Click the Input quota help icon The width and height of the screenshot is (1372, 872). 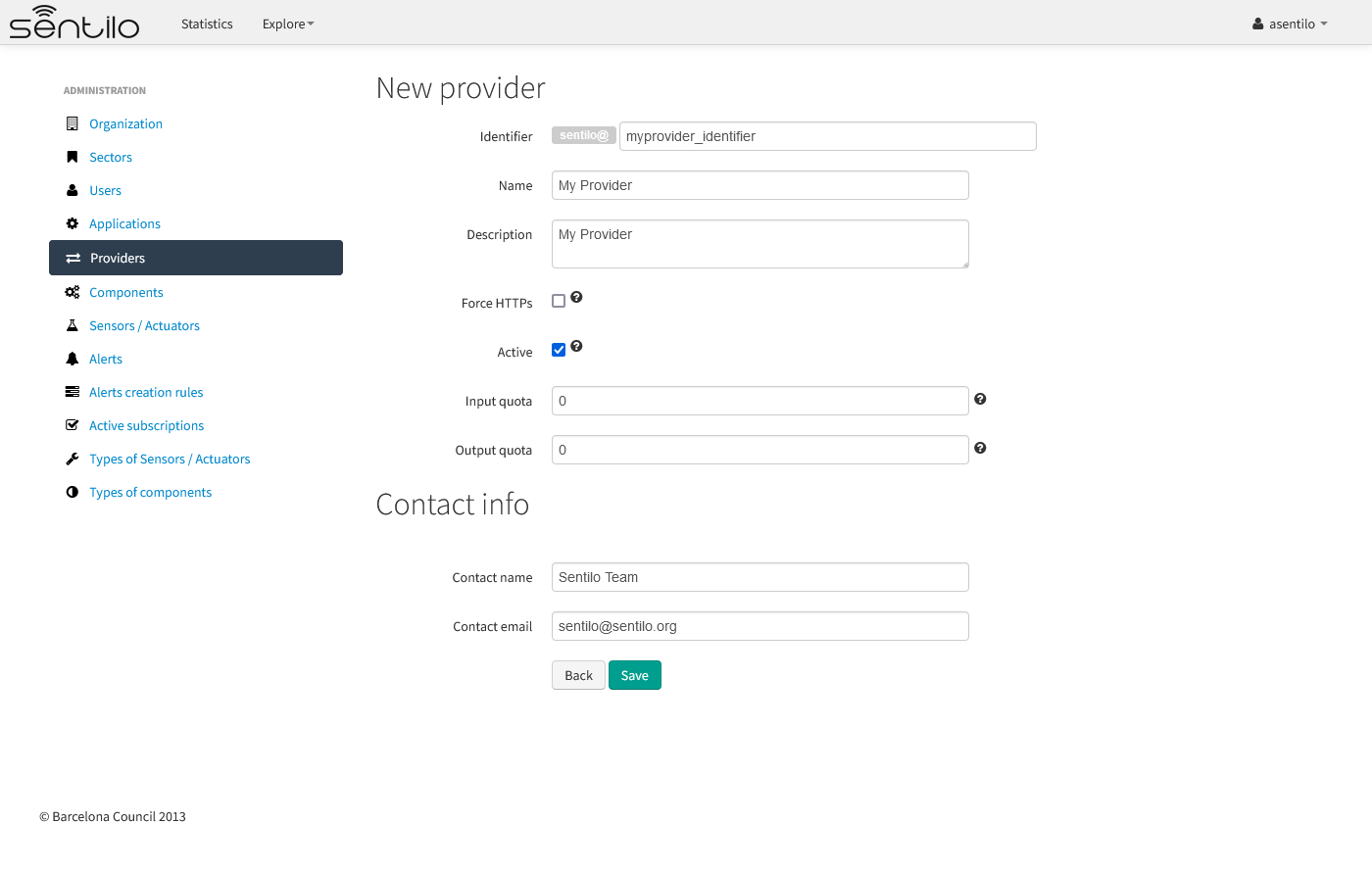(x=980, y=399)
